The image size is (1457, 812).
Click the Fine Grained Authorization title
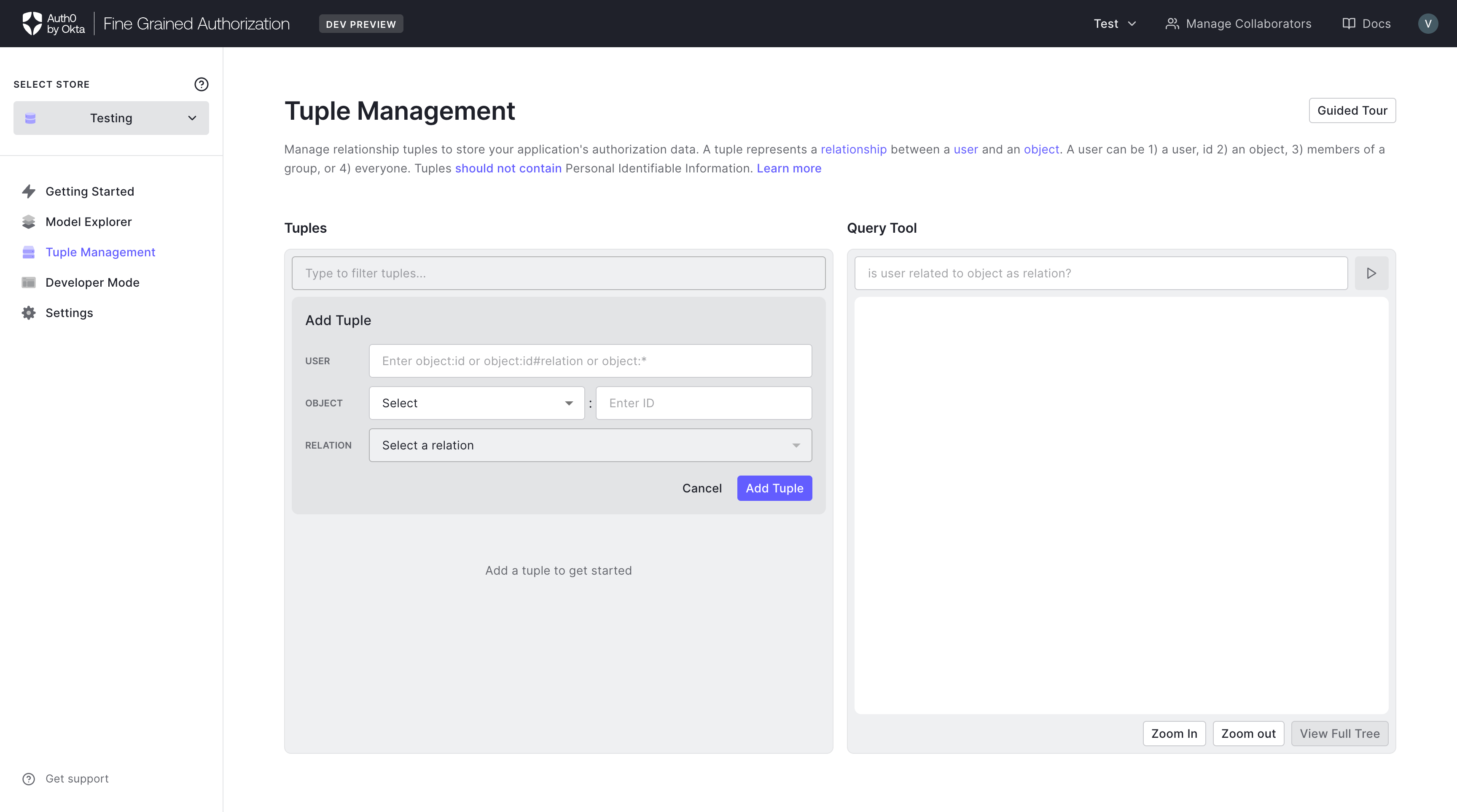pos(196,24)
